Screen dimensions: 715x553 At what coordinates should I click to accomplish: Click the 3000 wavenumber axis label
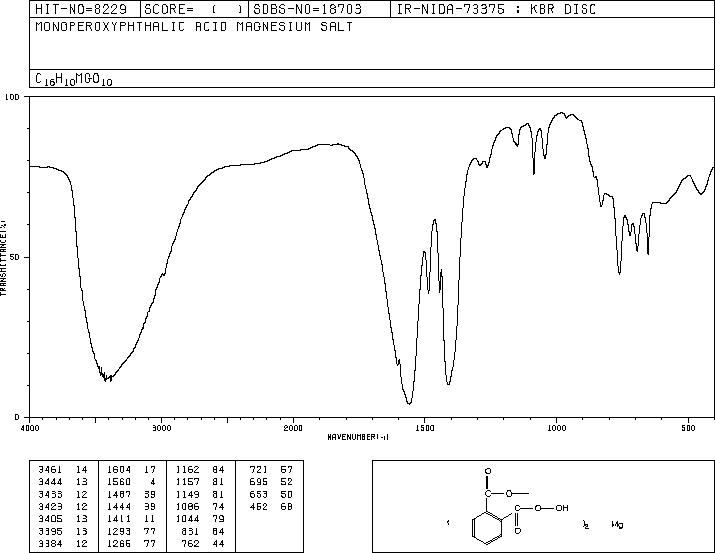click(x=161, y=428)
